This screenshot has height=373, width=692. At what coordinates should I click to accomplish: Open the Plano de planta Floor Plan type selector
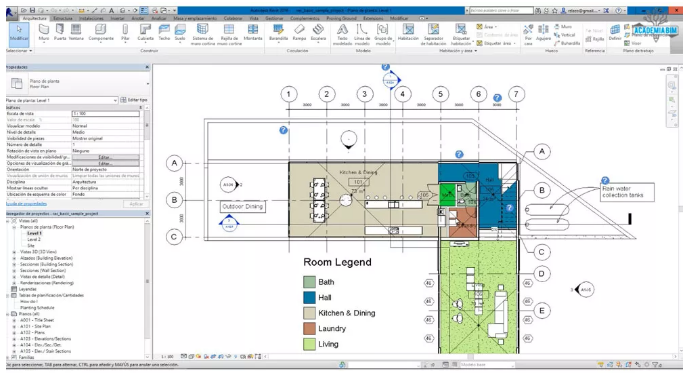pos(79,83)
